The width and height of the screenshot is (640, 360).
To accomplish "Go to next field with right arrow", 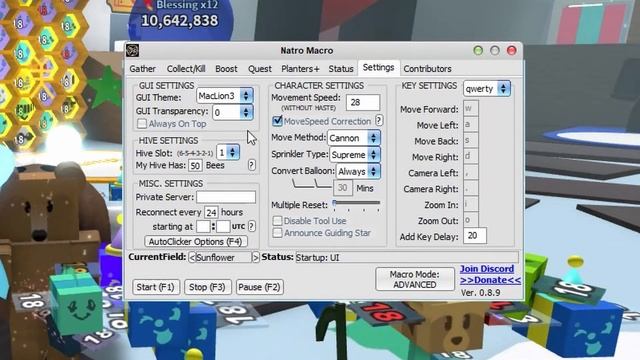I will [x=256, y=258].
